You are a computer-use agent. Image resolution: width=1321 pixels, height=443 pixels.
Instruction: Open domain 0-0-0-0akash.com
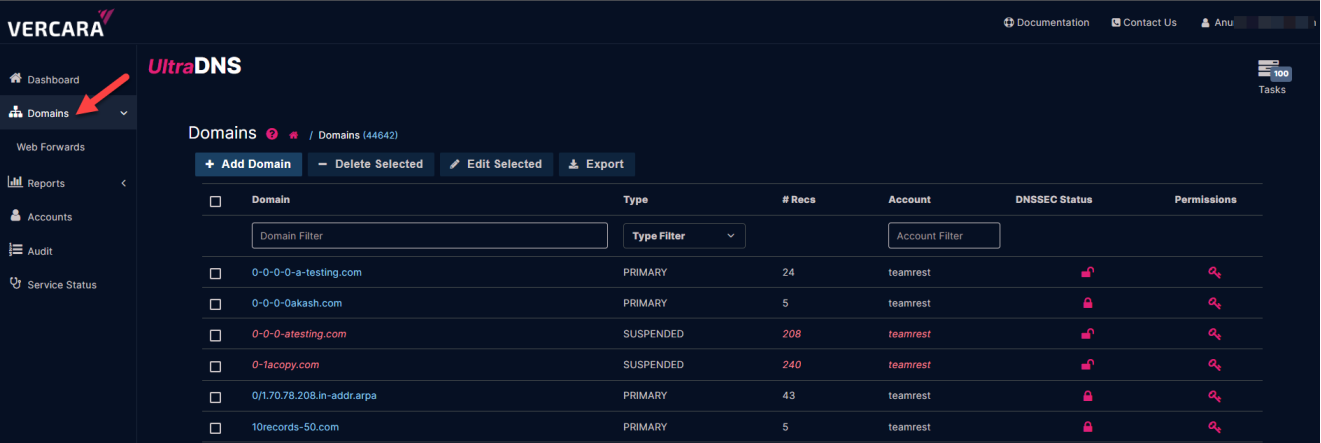click(x=297, y=303)
